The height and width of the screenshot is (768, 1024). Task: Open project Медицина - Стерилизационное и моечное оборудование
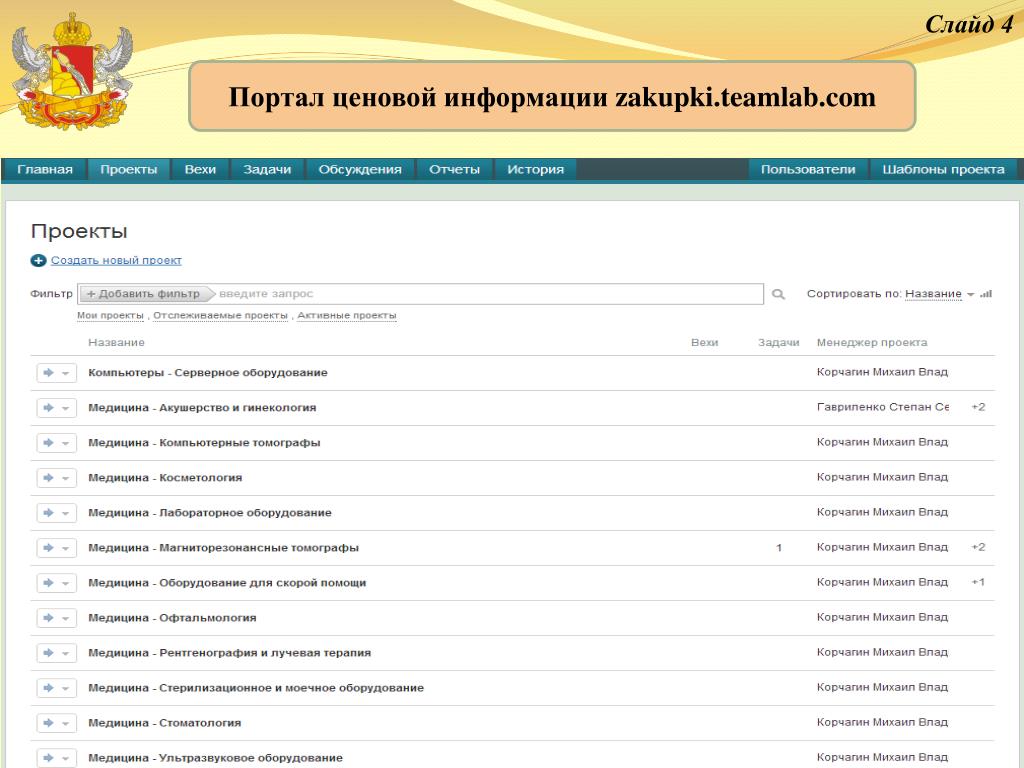coord(256,688)
